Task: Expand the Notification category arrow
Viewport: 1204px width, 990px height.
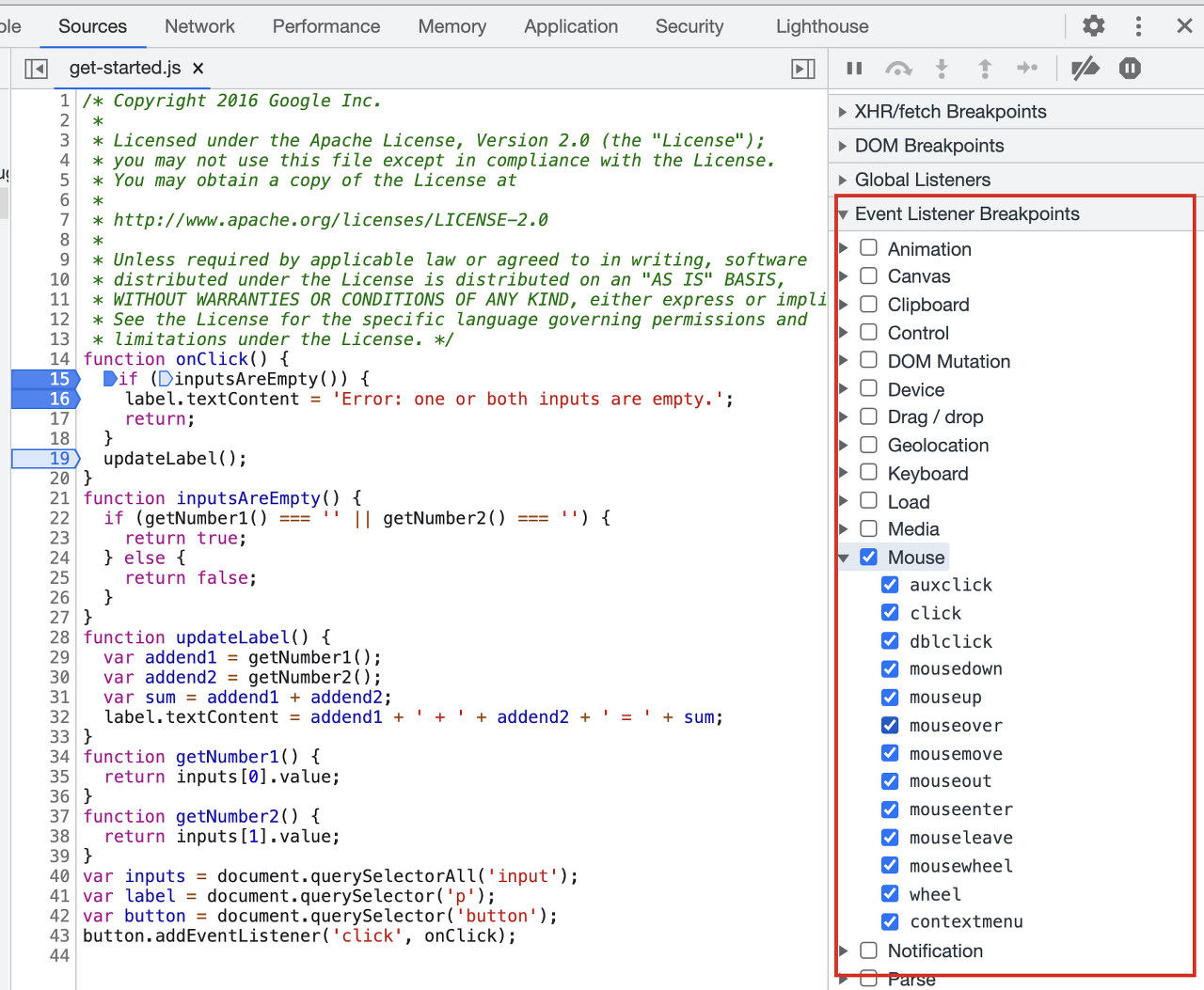Action: 843,951
